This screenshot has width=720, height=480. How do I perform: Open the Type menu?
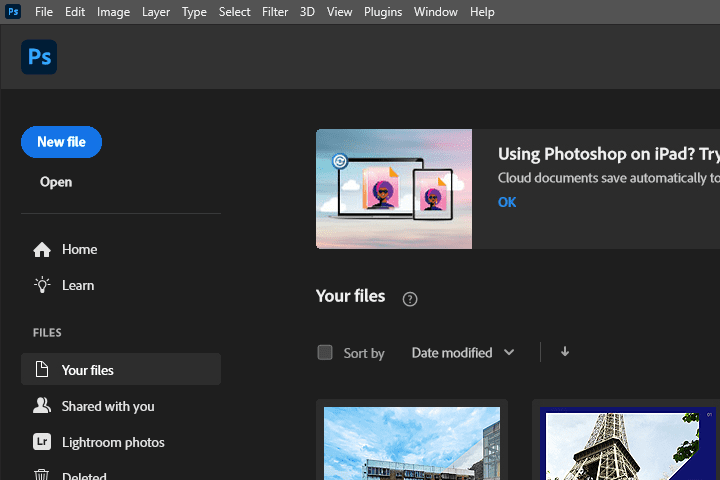pos(194,11)
